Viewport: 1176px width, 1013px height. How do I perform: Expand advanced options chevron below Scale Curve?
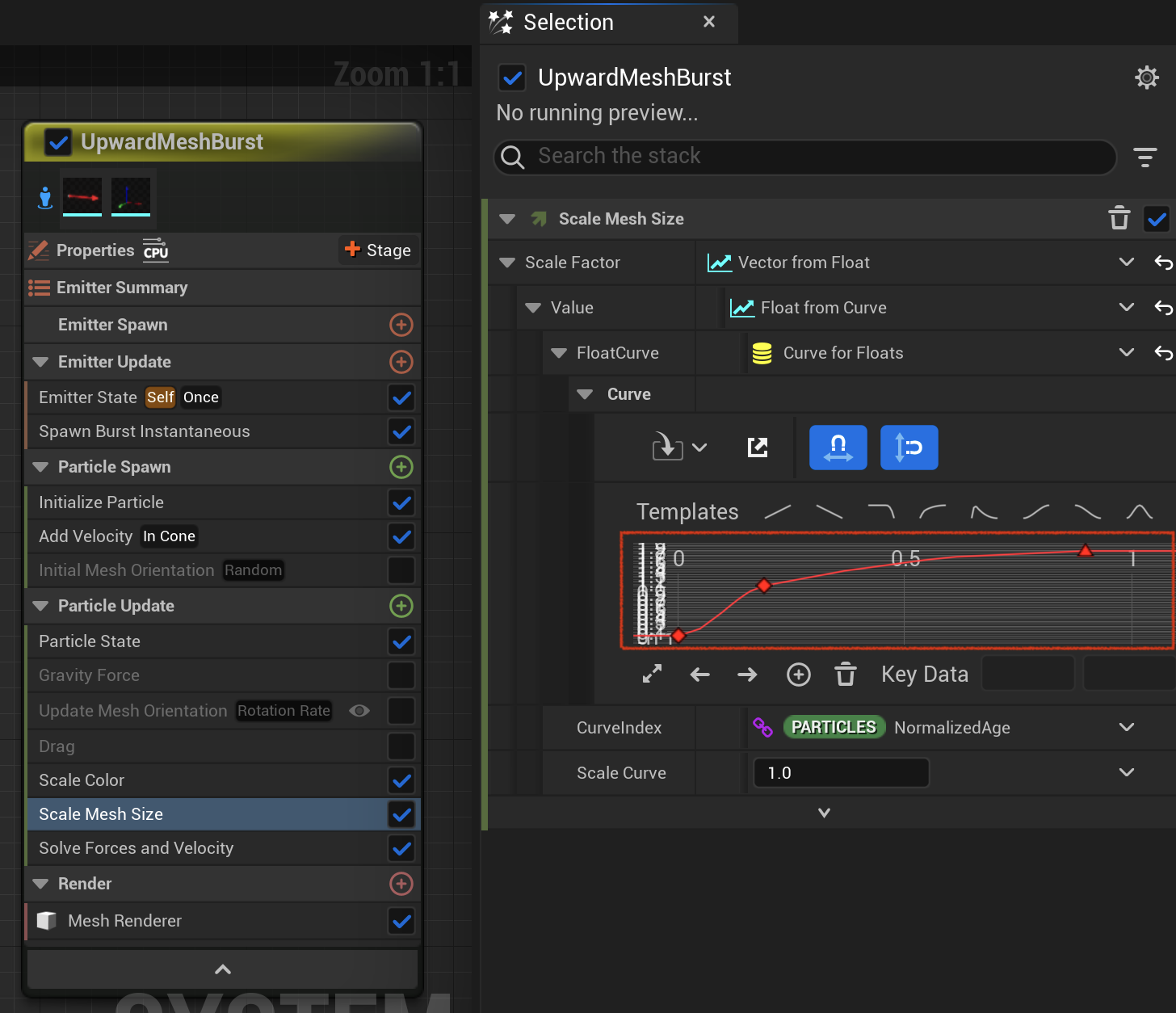824,813
